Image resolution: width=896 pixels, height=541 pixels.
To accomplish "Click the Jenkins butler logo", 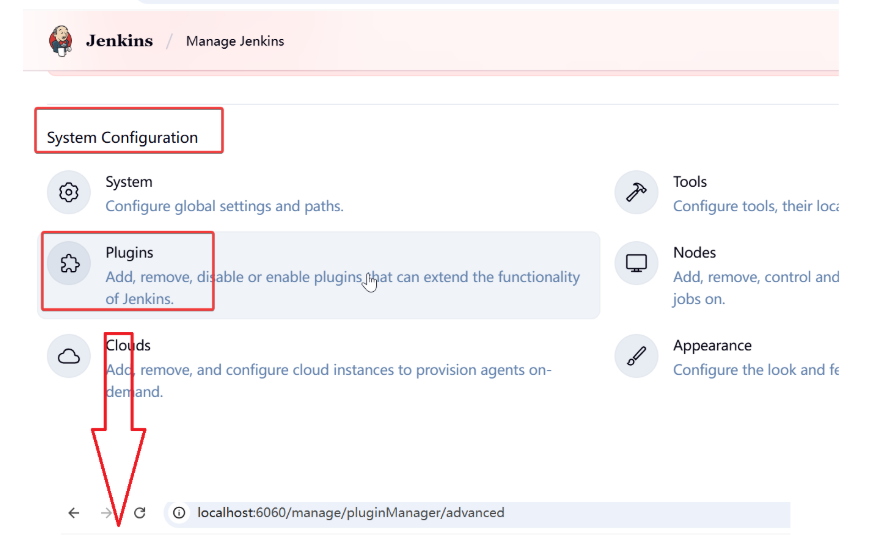I will (x=61, y=41).
